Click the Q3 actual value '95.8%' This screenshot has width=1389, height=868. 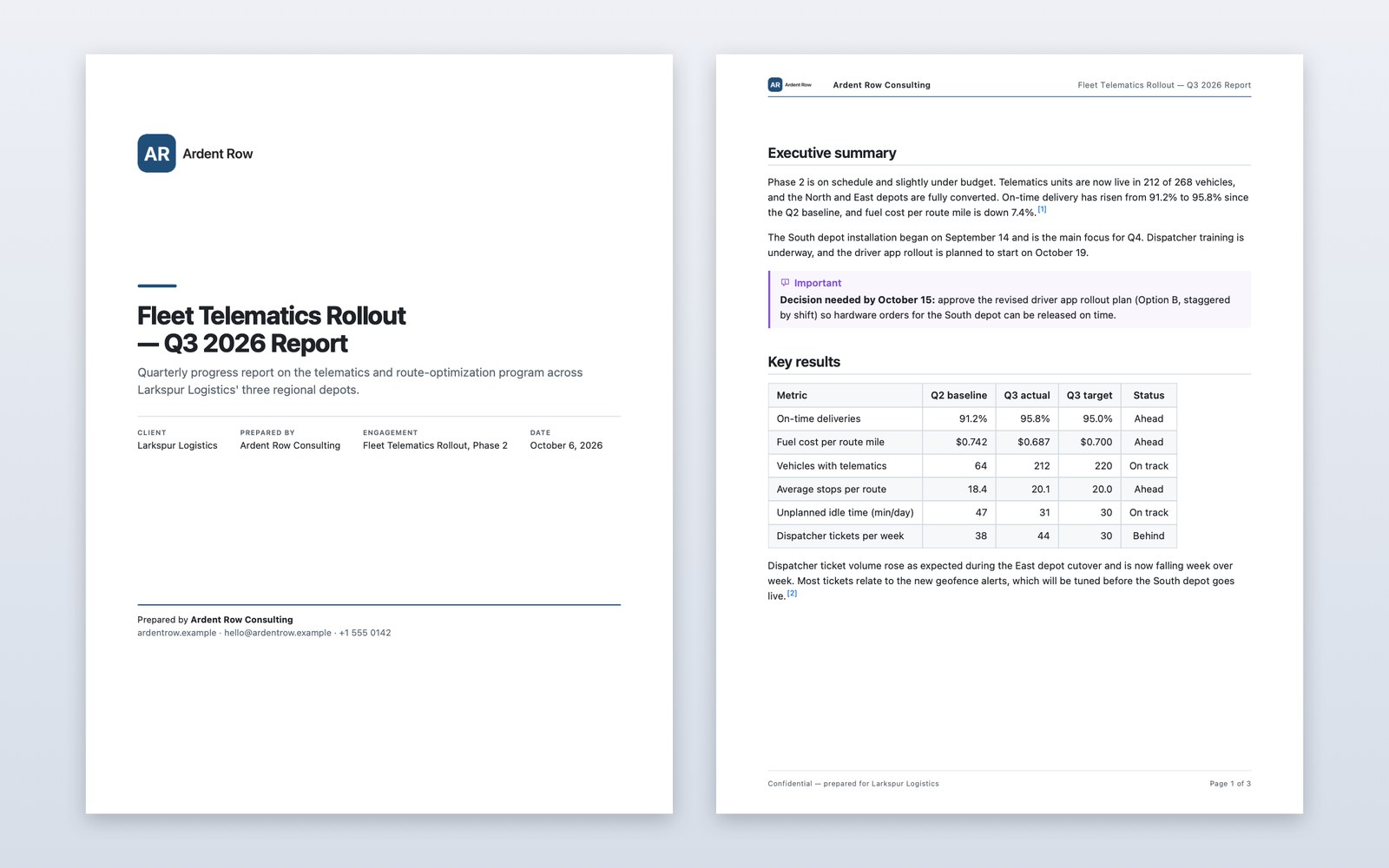click(x=1035, y=418)
